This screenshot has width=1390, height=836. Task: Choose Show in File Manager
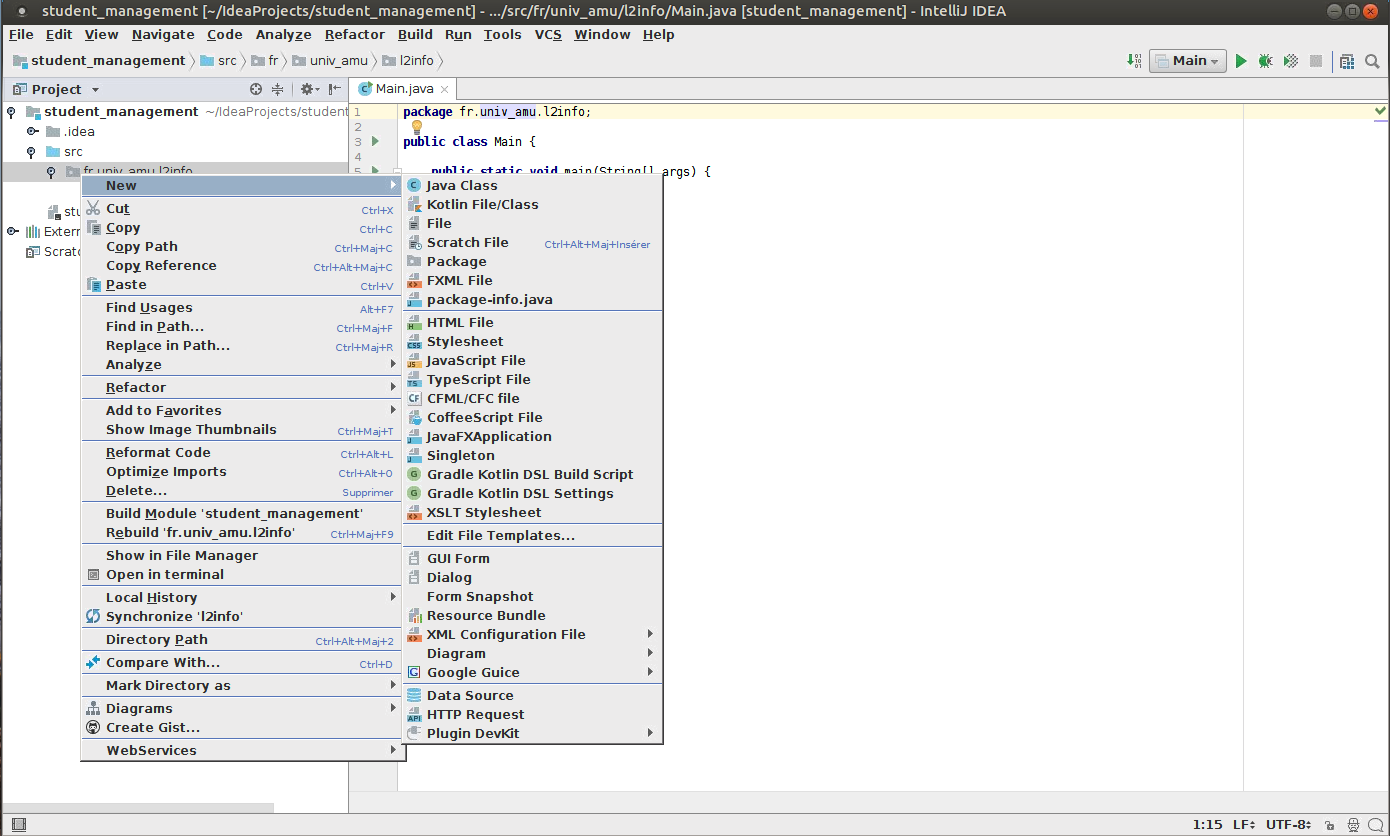240,556
